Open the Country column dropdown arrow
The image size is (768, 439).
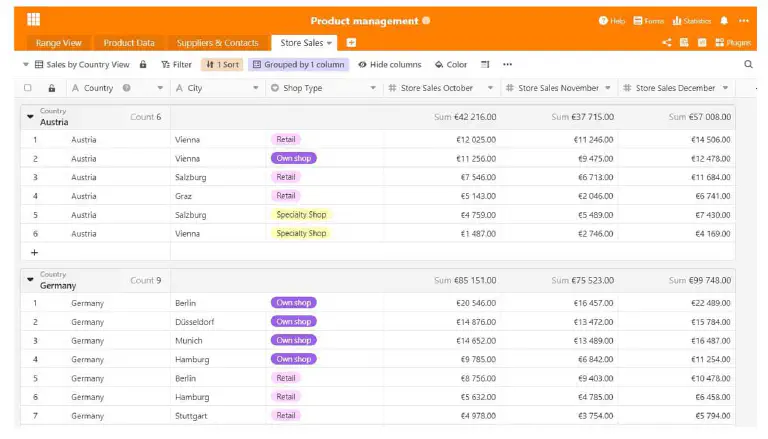pos(160,88)
